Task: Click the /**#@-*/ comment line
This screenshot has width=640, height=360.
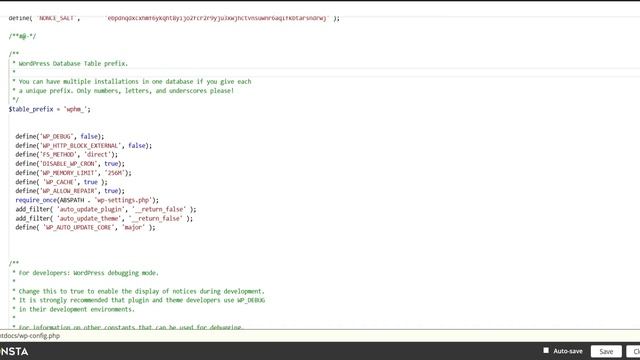Action: coord(22,36)
